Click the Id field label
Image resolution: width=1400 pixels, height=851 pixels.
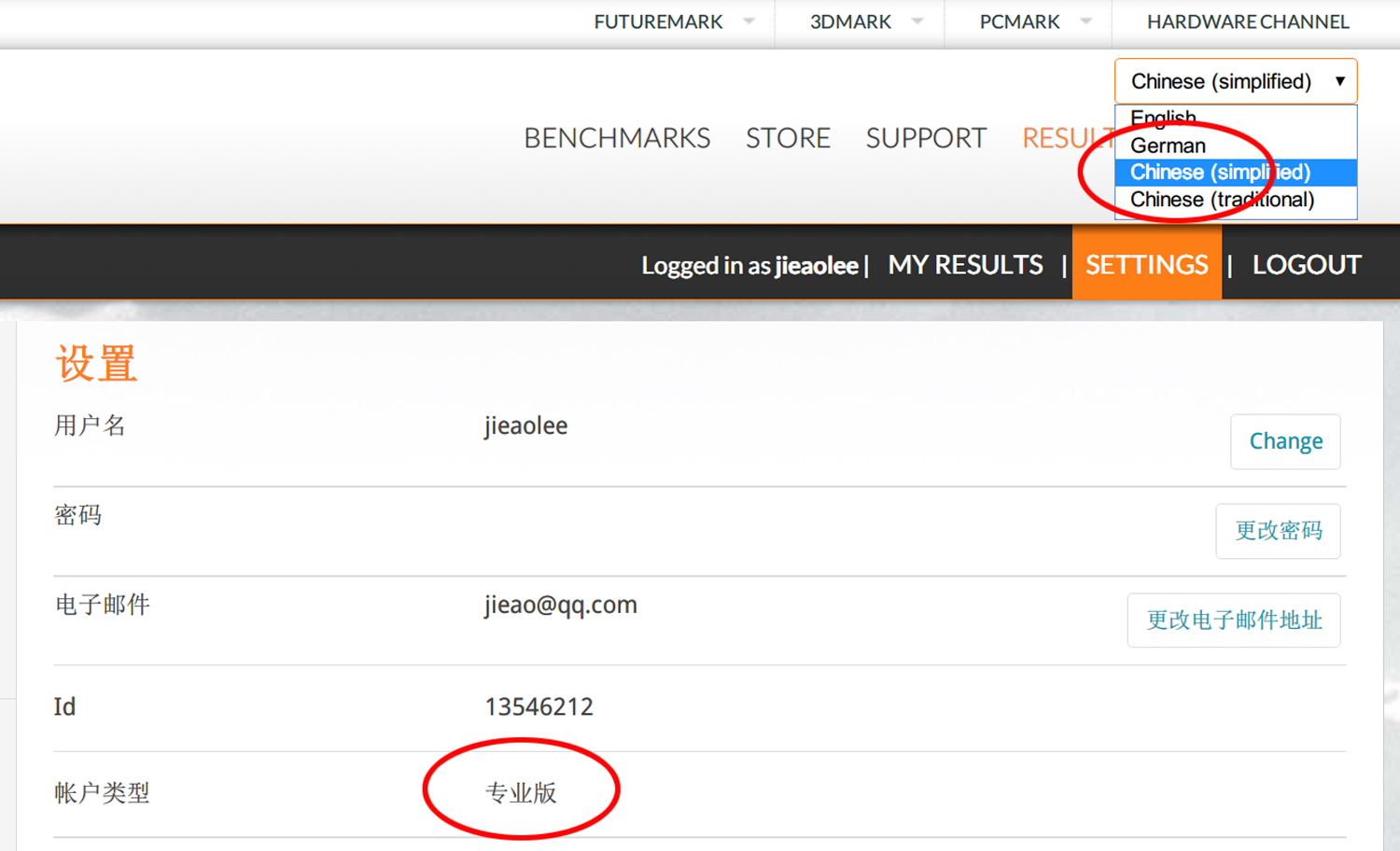coord(64,706)
